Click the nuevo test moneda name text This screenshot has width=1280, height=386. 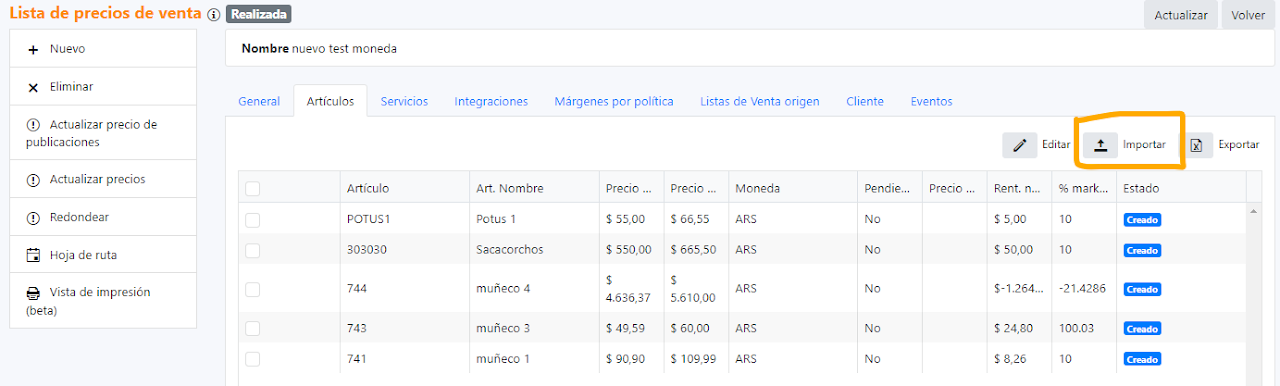[345, 48]
